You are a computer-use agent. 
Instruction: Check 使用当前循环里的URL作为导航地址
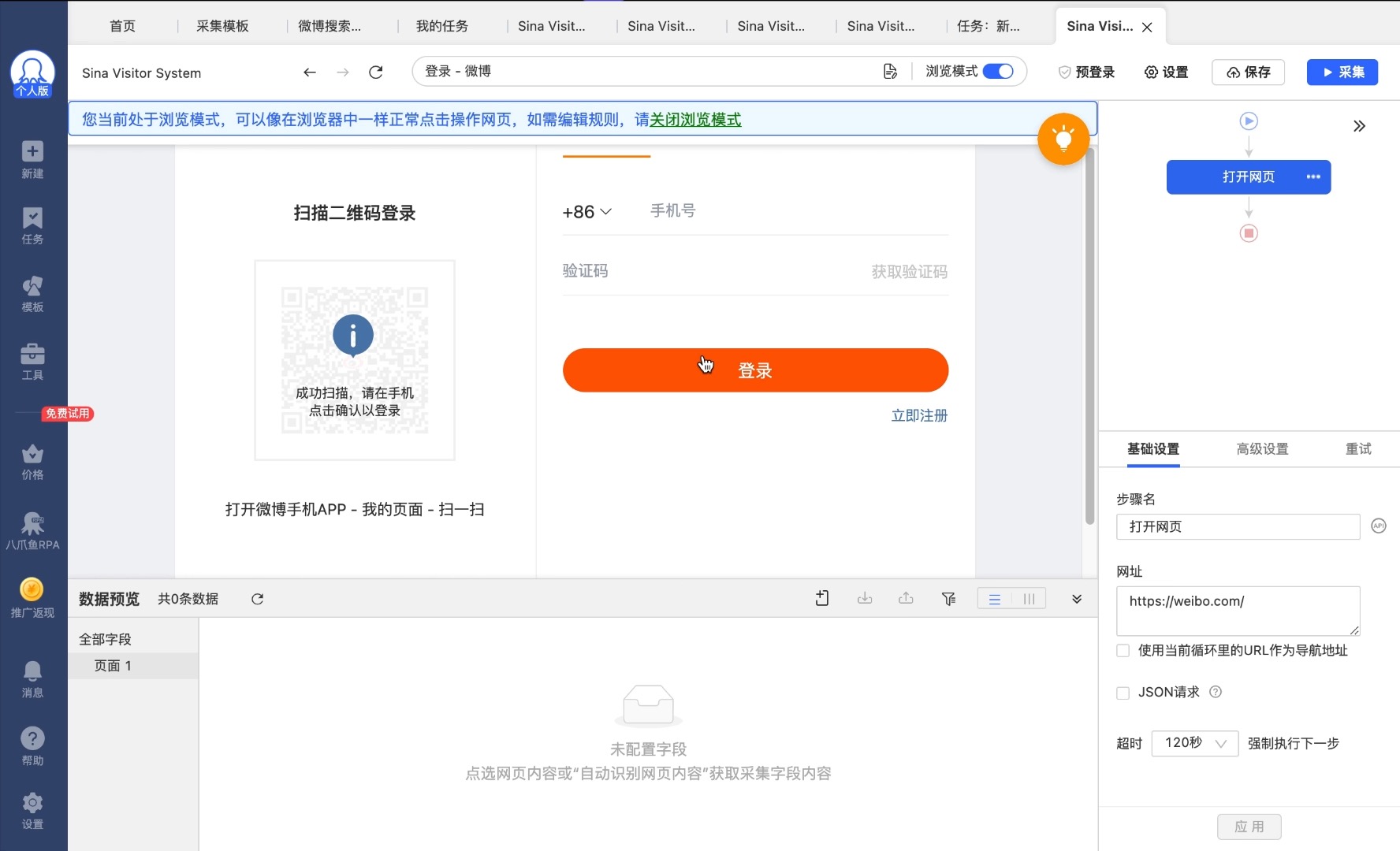click(1123, 651)
